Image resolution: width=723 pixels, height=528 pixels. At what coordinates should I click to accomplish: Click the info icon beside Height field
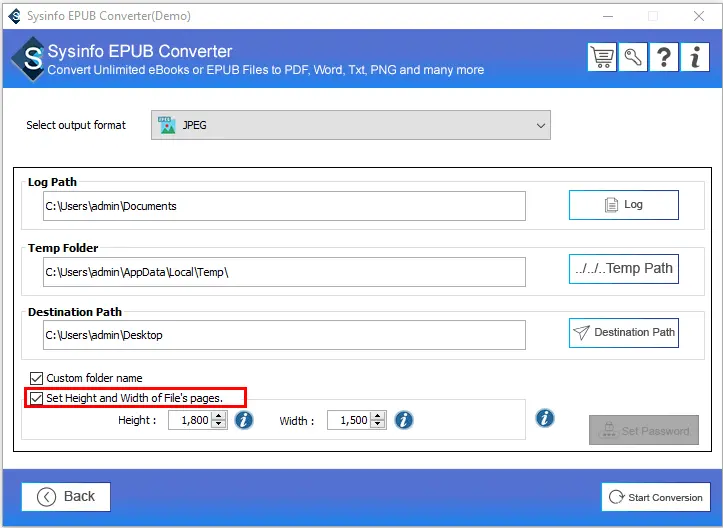[x=244, y=420]
